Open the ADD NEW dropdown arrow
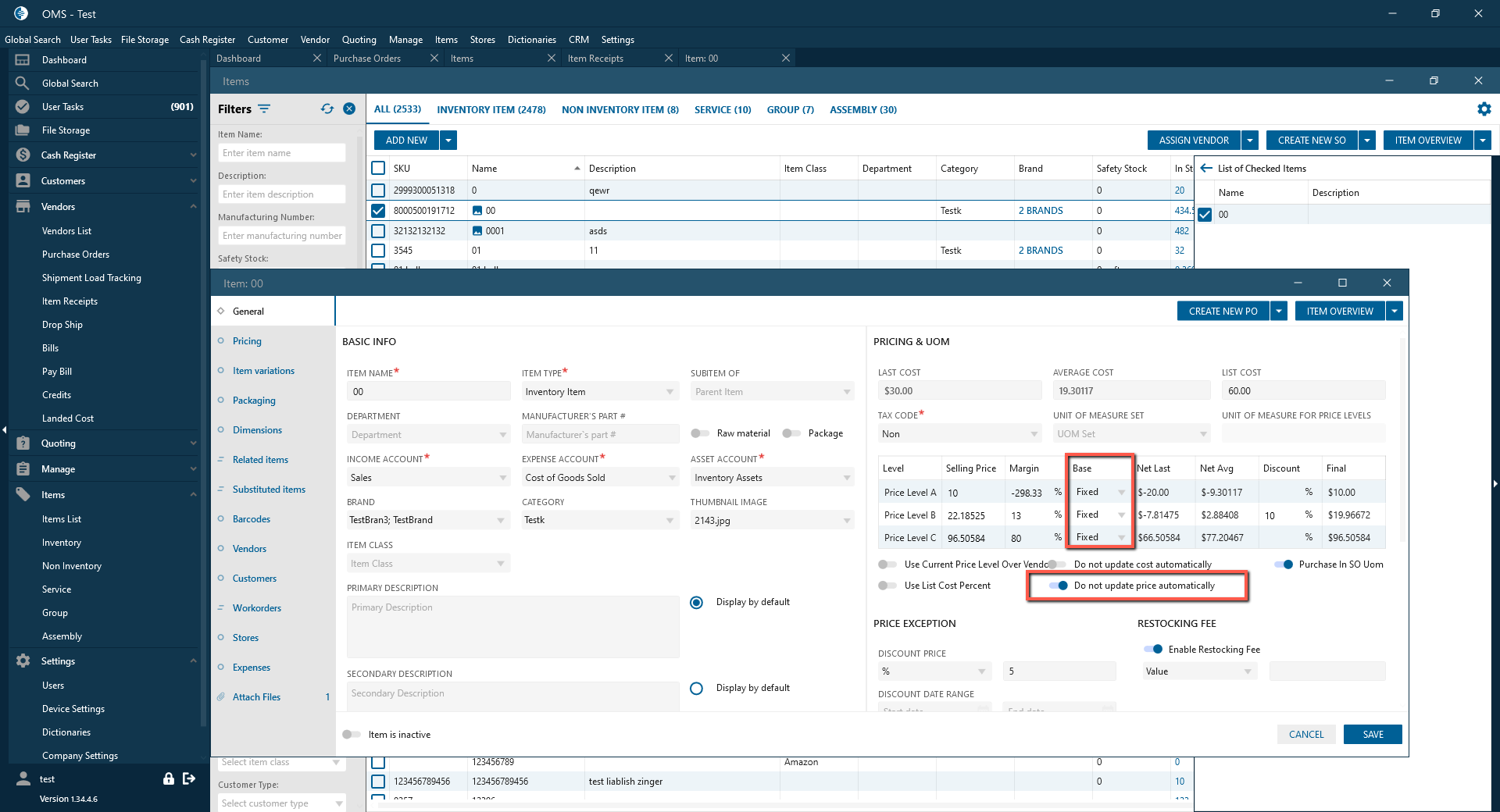This screenshot has width=1500, height=812. pyautogui.click(x=448, y=141)
